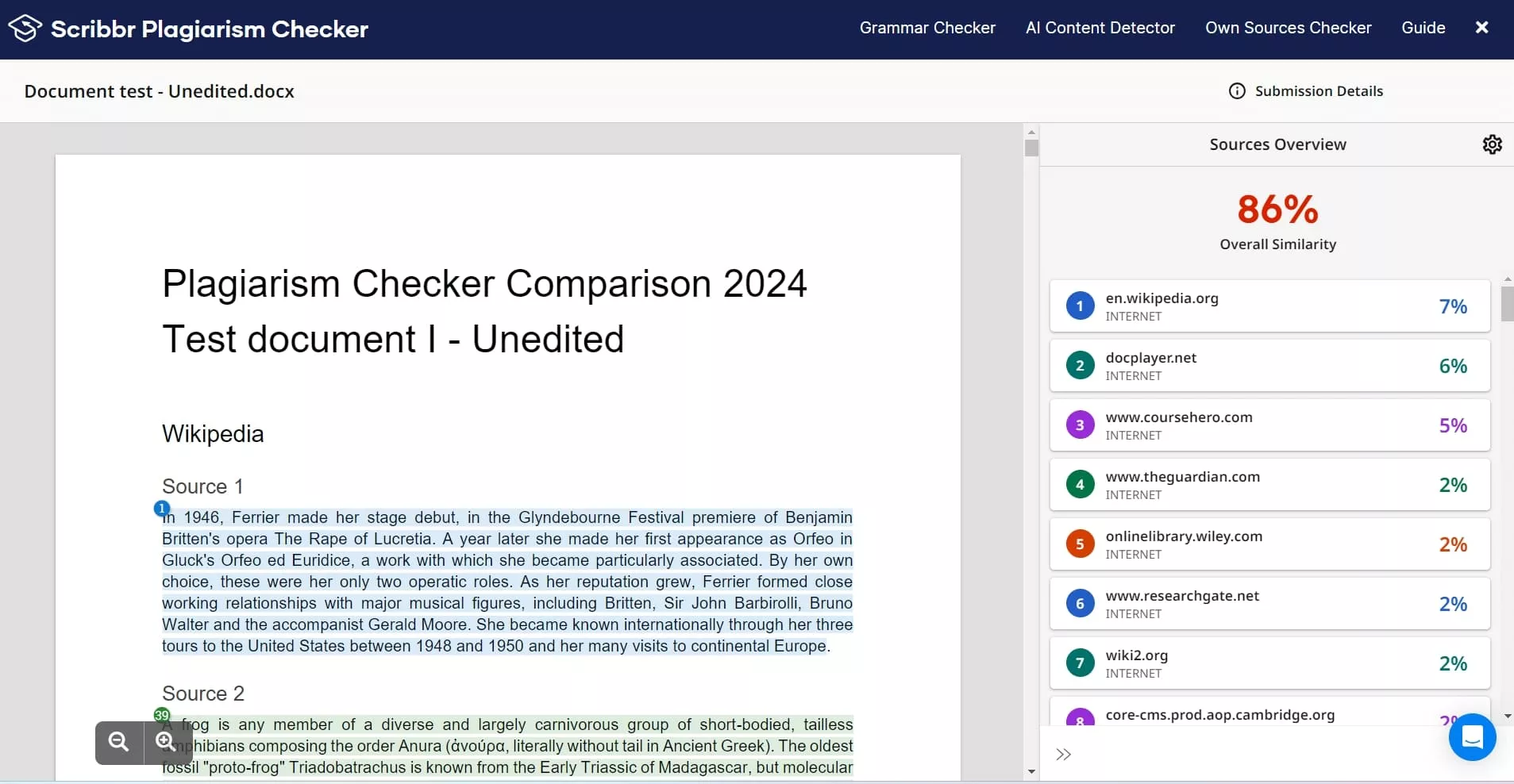The width and height of the screenshot is (1514, 784).
Task: Open Sources Overview settings gear
Action: (x=1492, y=144)
